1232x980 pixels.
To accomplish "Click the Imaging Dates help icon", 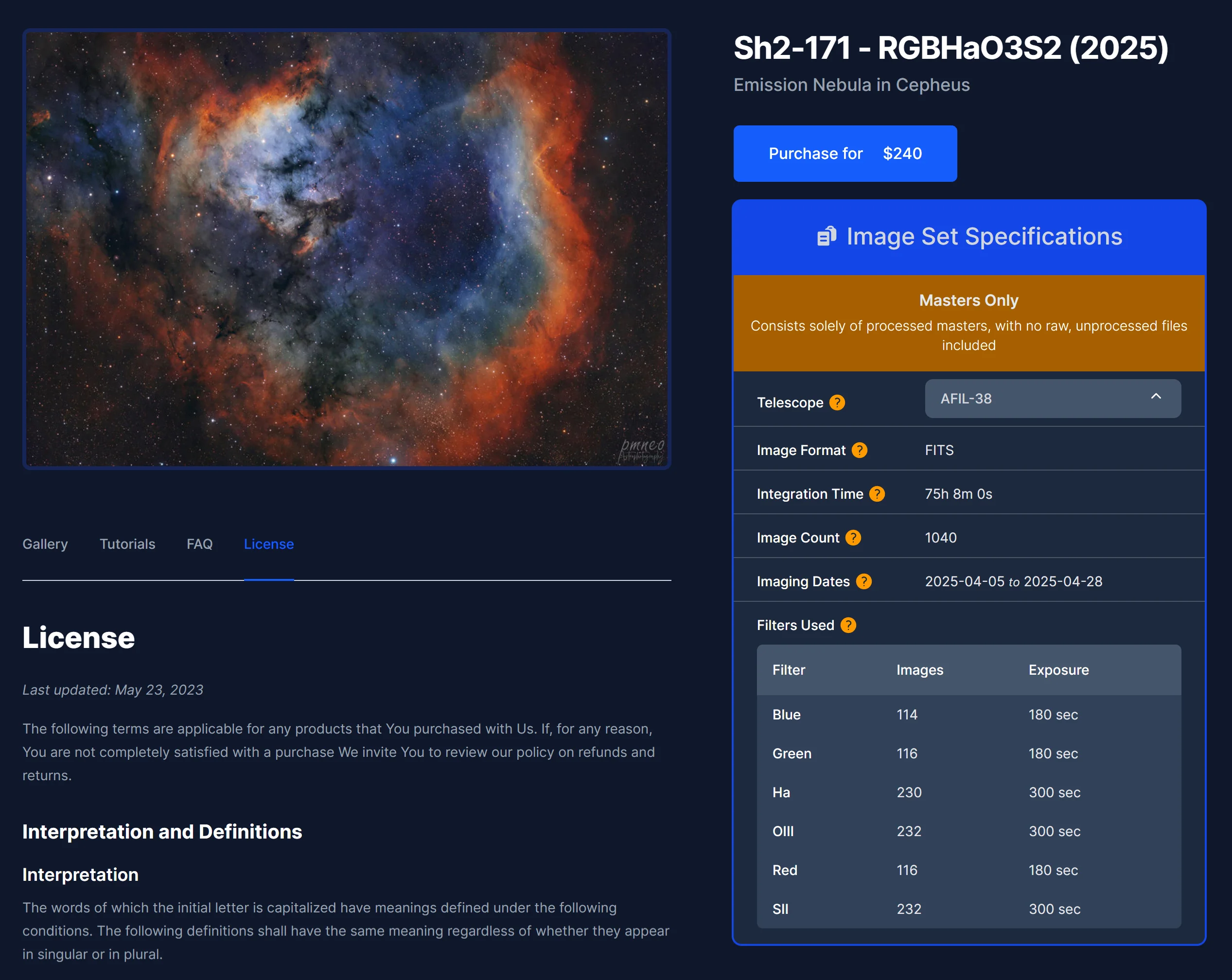I will pos(864,581).
